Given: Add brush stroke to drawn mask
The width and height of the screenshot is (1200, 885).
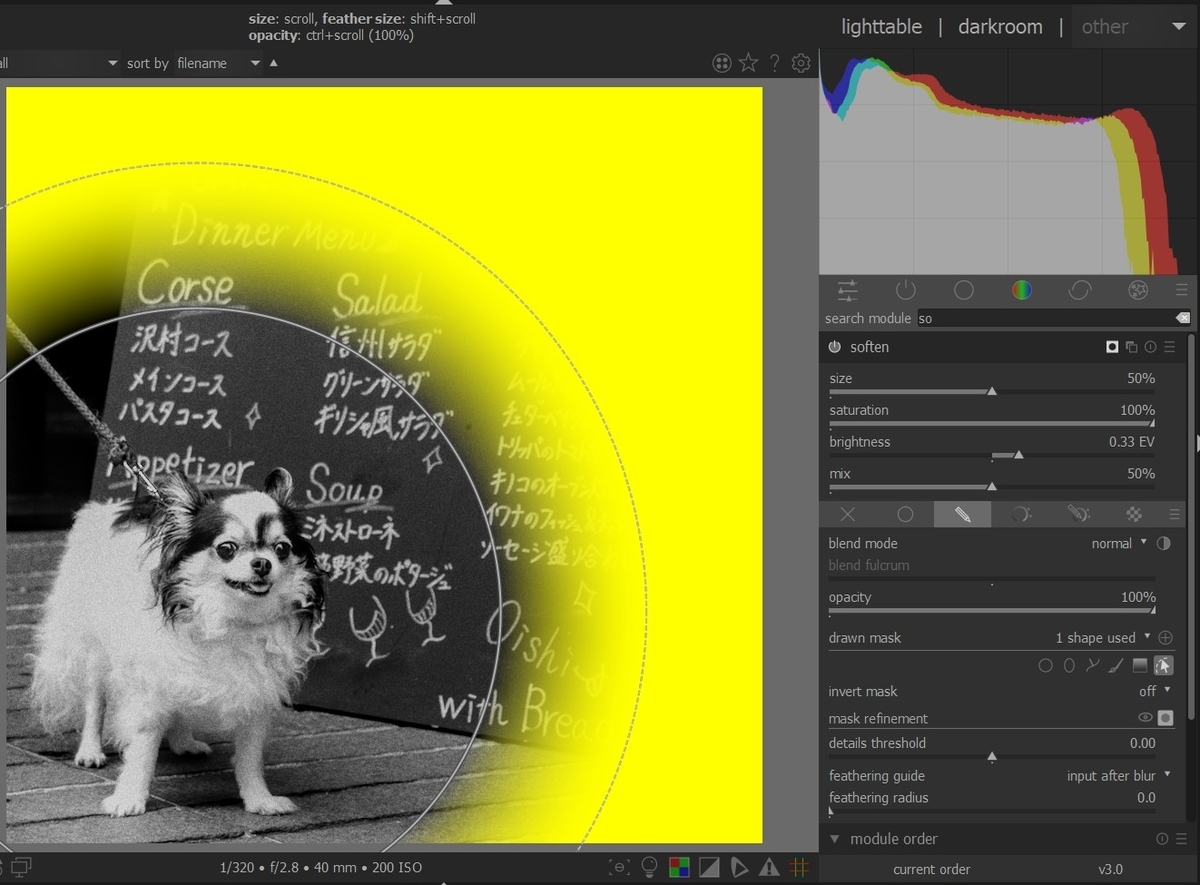Looking at the screenshot, I should tap(1115, 665).
